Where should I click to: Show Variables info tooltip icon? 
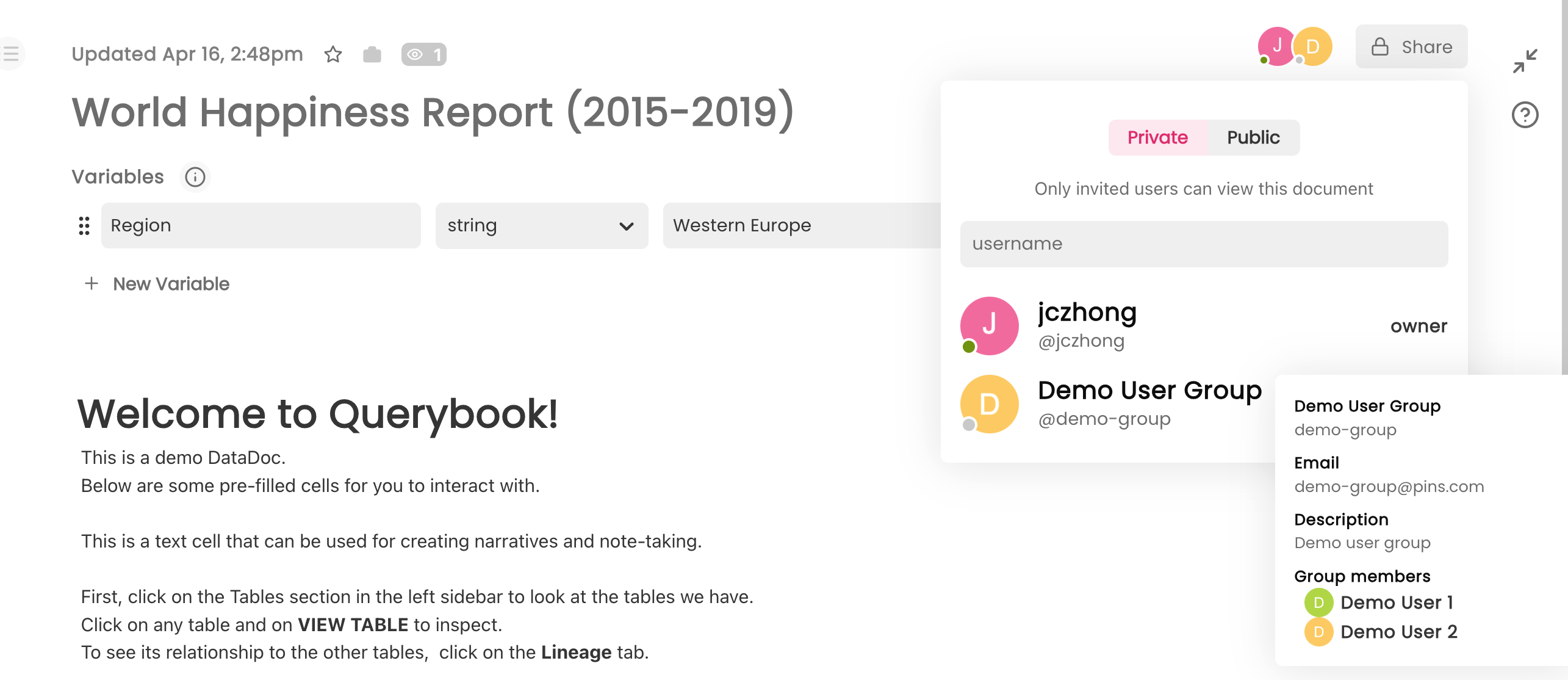coord(195,177)
